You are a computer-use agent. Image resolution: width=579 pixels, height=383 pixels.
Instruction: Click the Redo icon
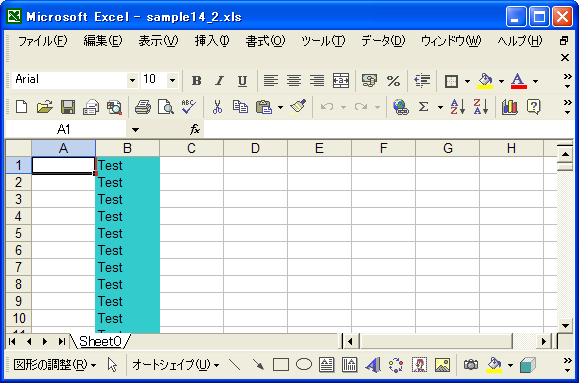pyautogui.click(x=361, y=107)
